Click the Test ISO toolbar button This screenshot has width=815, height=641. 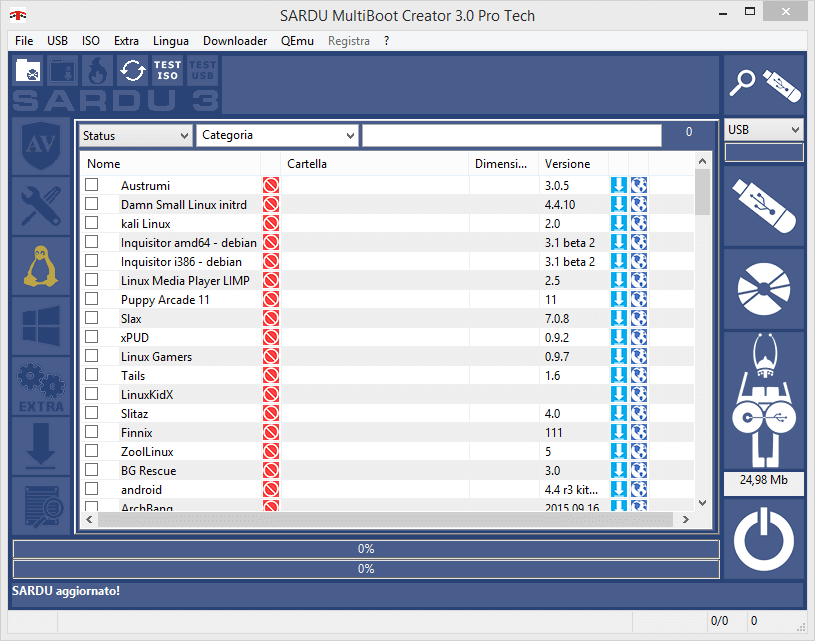pyautogui.click(x=167, y=70)
